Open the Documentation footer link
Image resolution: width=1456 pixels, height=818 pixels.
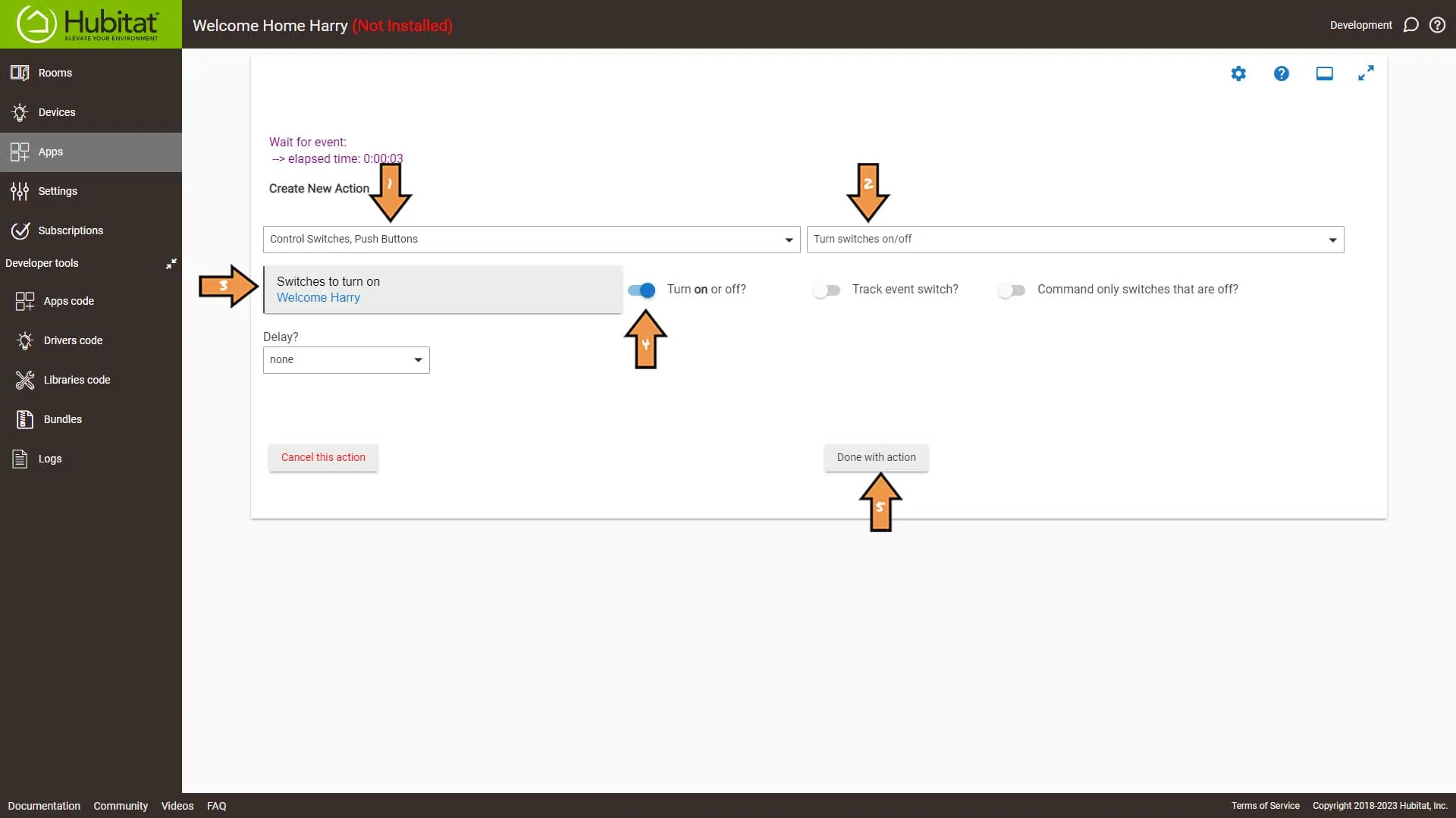[44, 806]
